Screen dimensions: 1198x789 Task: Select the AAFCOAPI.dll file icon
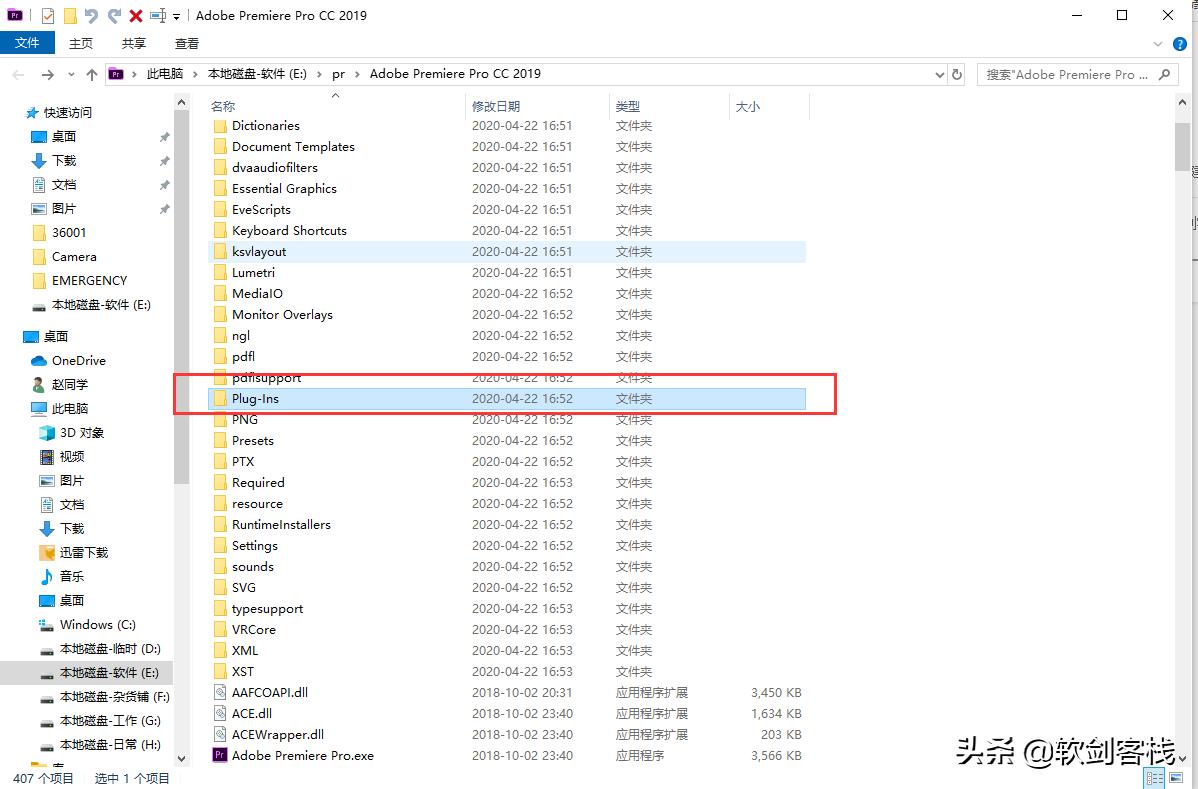coord(220,693)
